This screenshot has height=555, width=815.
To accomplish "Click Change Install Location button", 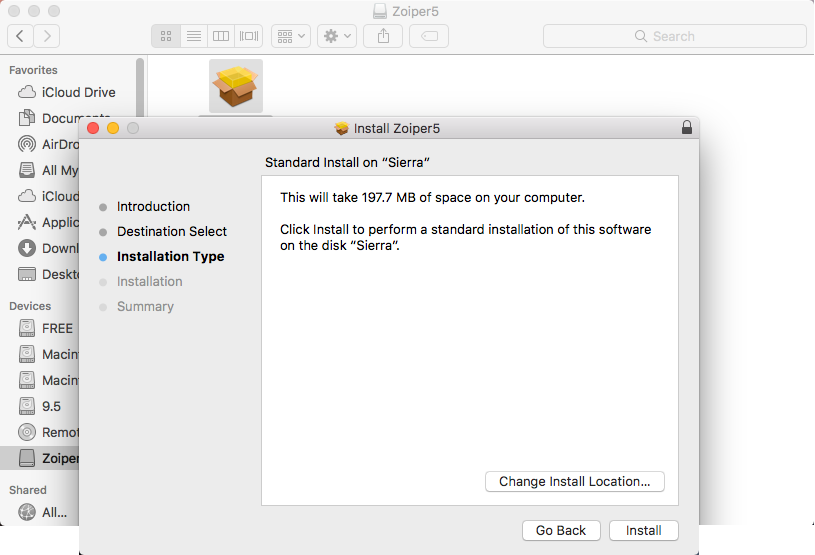I will pos(575,482).
